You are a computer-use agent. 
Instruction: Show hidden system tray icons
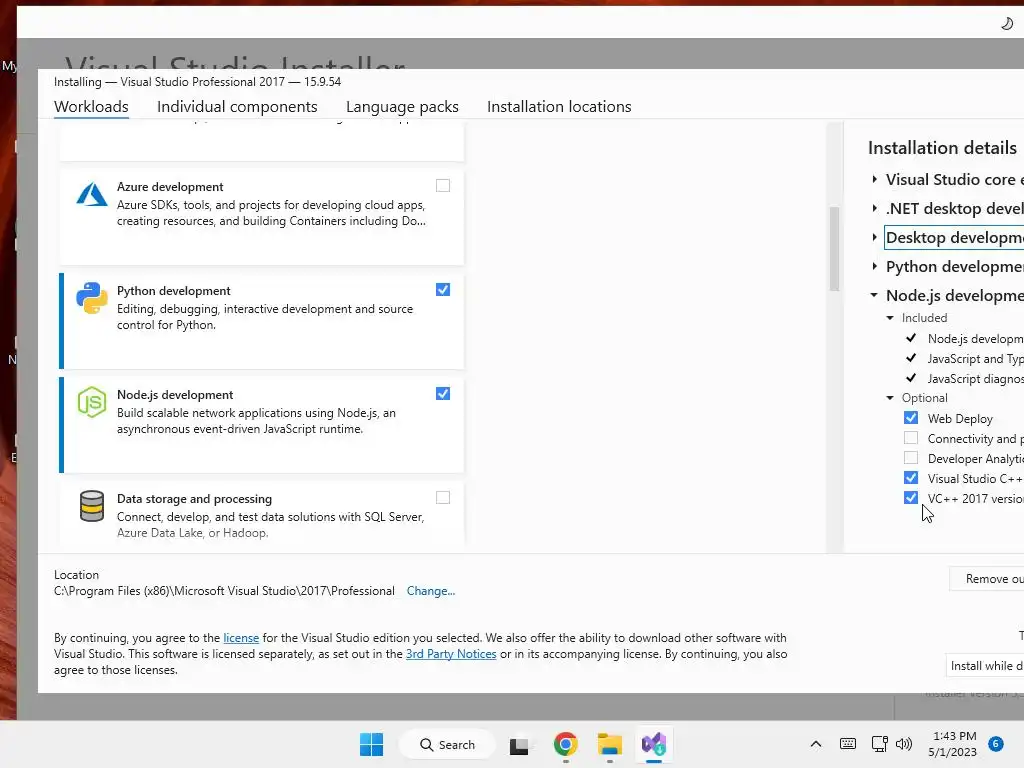(x=816, y=744)
